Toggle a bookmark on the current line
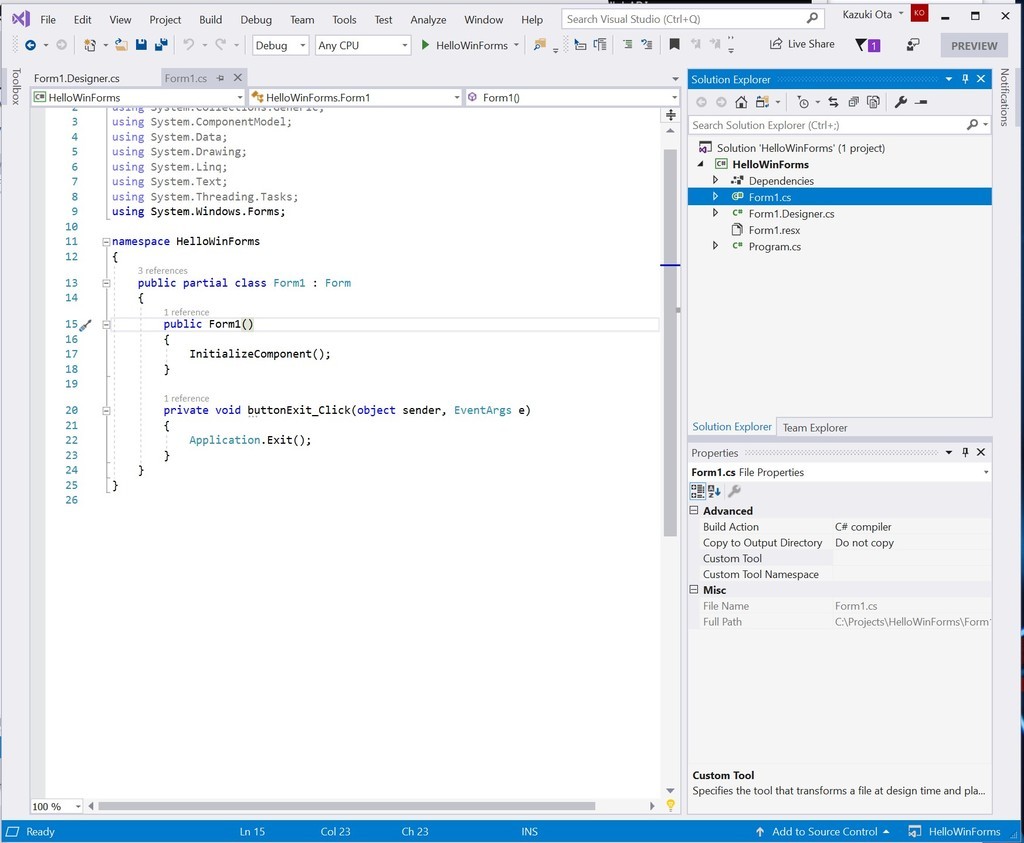1024x843 pixels. point(675,44)
